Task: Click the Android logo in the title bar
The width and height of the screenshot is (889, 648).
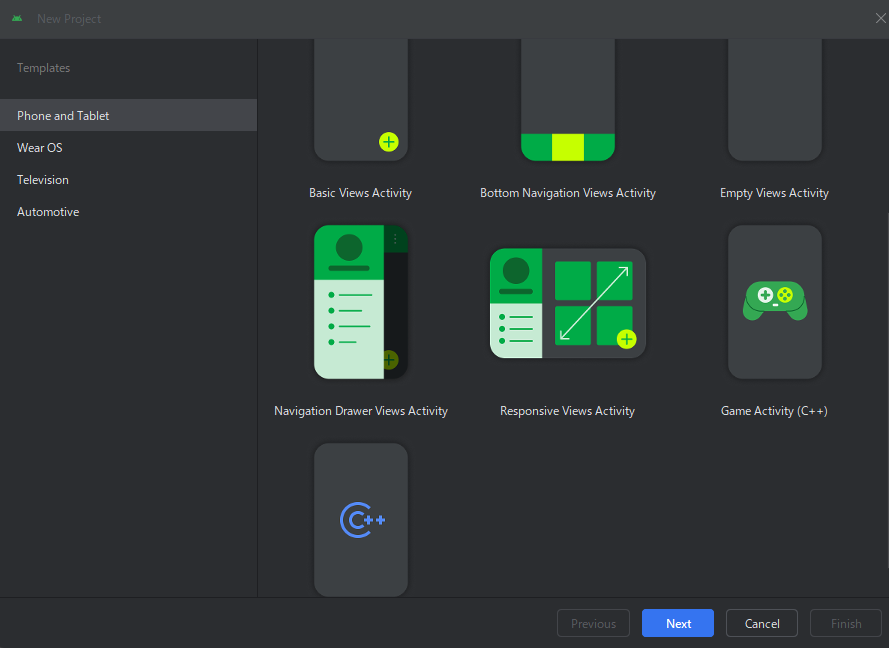Action: pos(17,19)
